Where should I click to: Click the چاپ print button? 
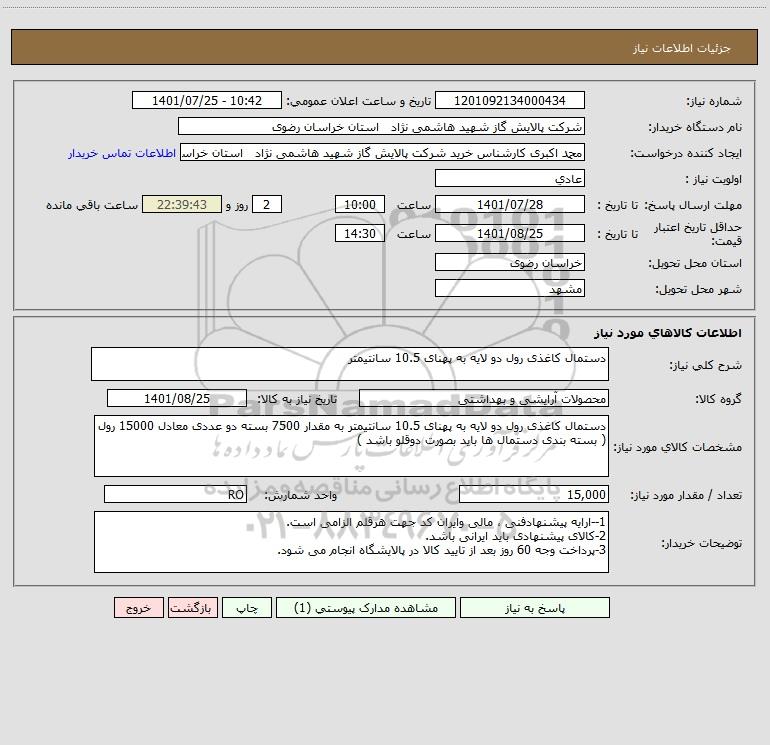coord(247,607)
